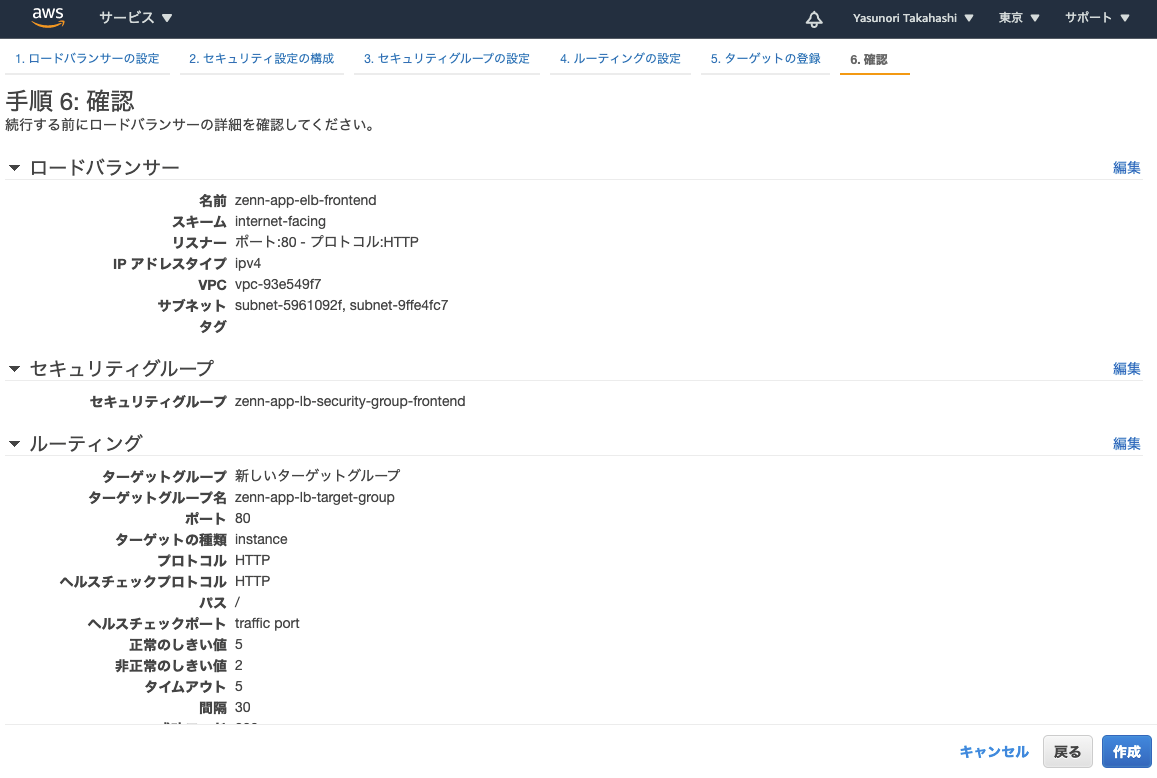Viewport: 1157px width, 778px height.
Task: Click 編集 next to セキュリティグループ
Action: pyautogui.click(x=1126, y=368)
